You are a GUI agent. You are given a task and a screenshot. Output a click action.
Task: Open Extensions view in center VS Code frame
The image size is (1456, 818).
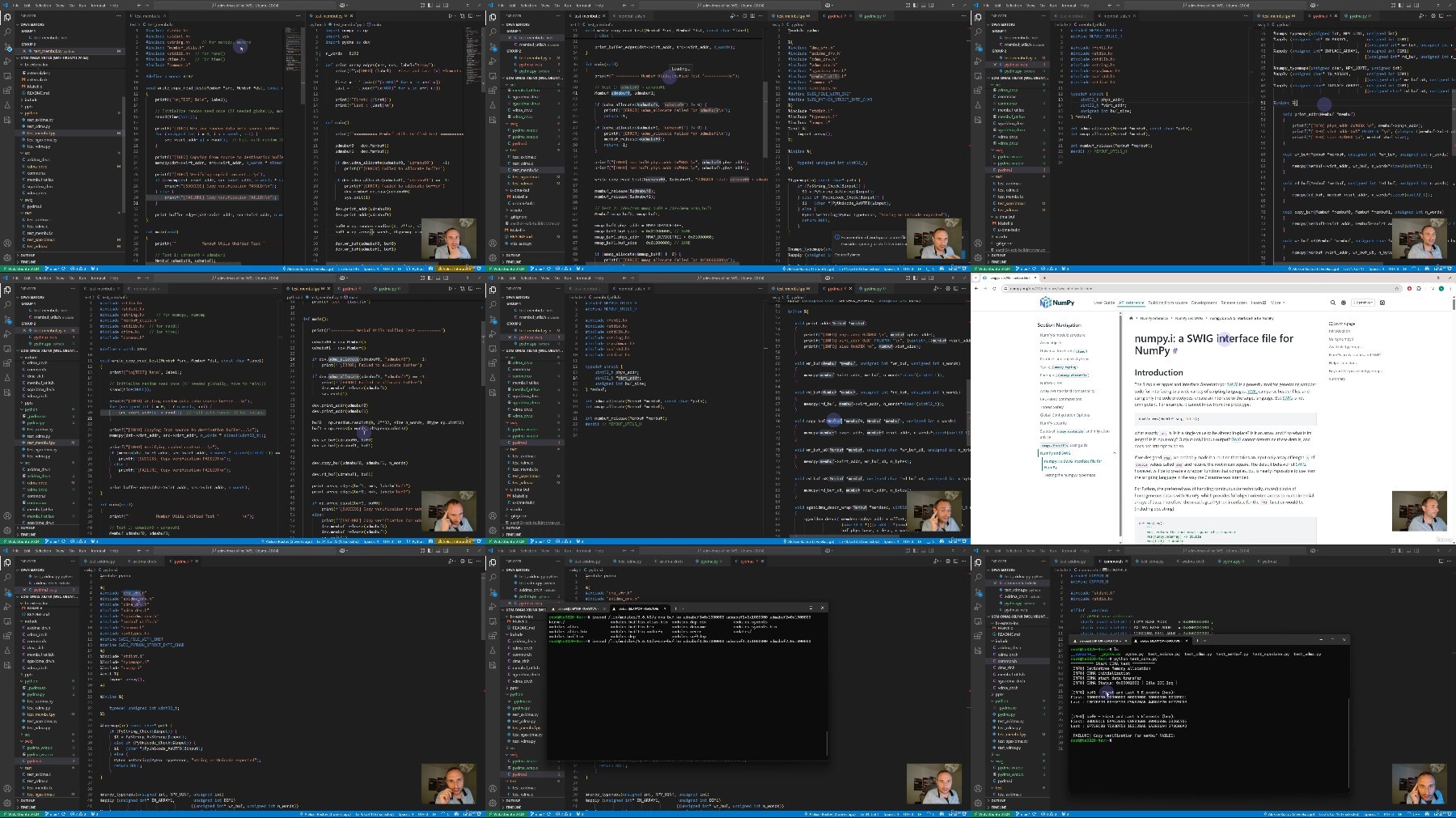(493, 364)
